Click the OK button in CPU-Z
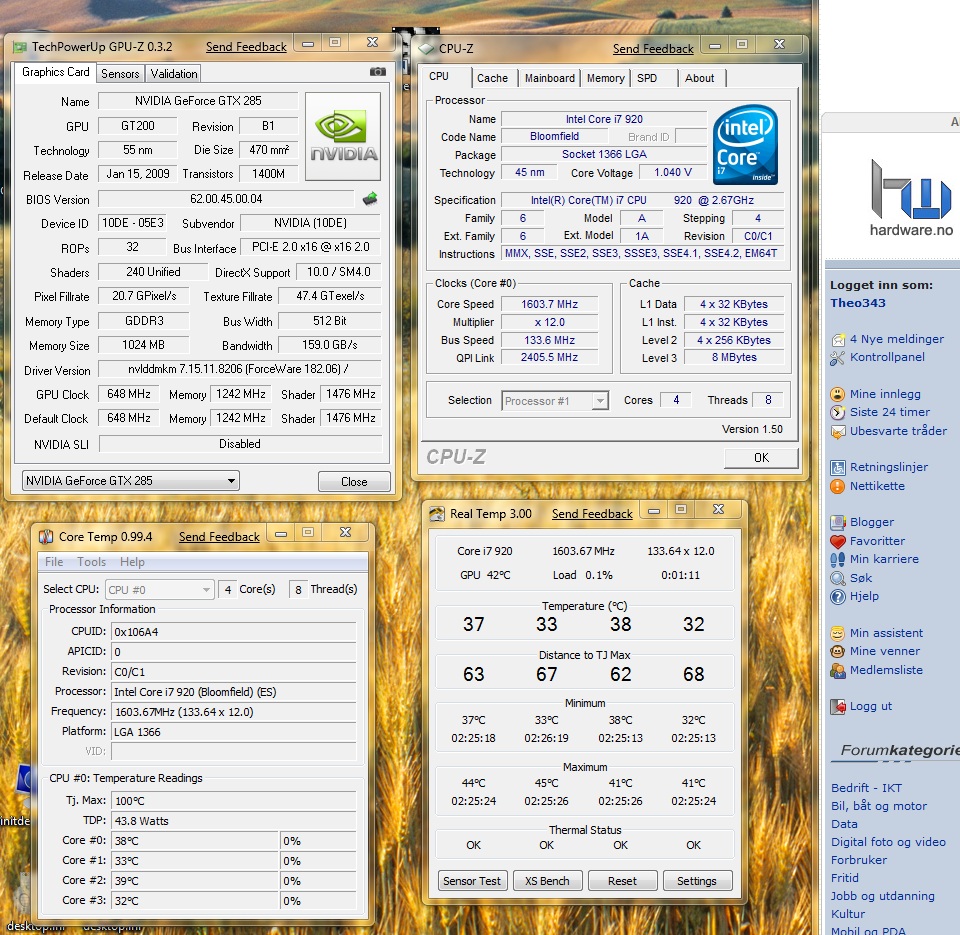The height and width of the screenshot is (935, 960). tap(761, 457)
